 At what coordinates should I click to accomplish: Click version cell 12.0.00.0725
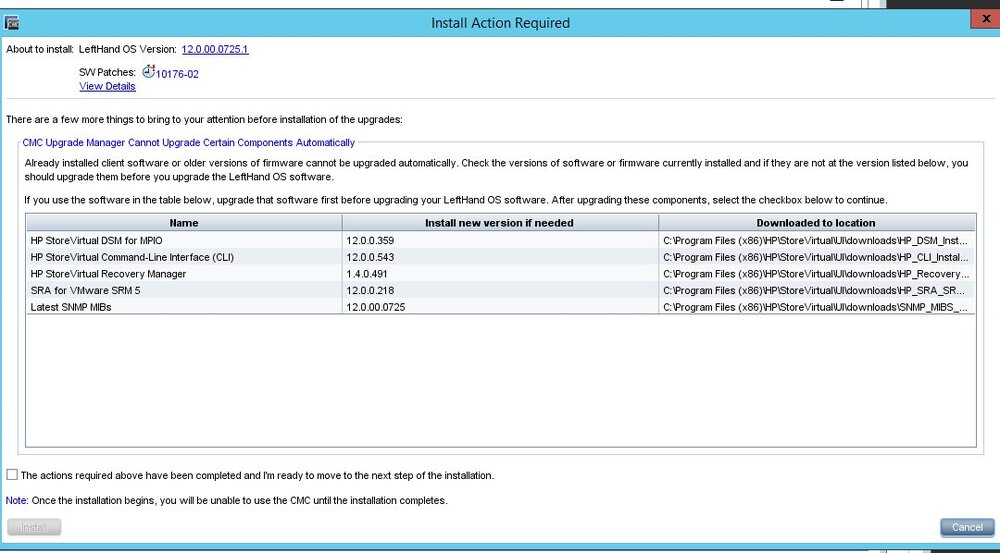[x=500, y=307]
